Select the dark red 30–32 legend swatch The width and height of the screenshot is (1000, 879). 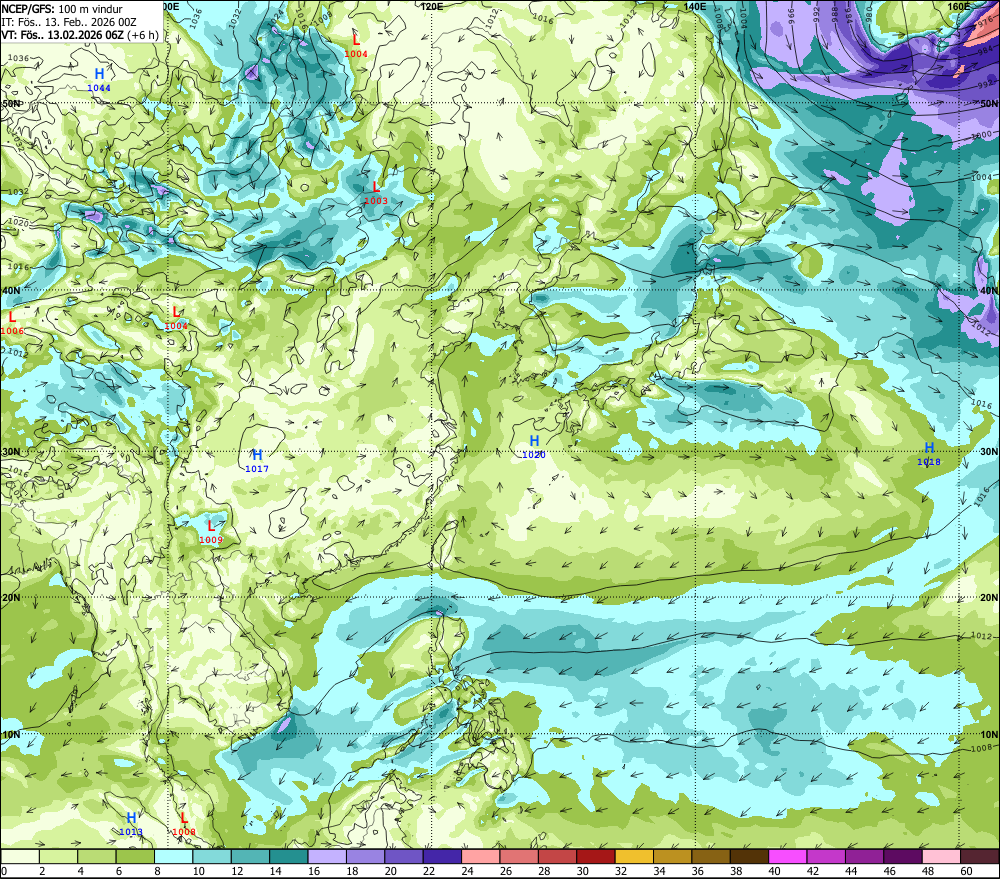pyautogui.click(x=596, y=856)
